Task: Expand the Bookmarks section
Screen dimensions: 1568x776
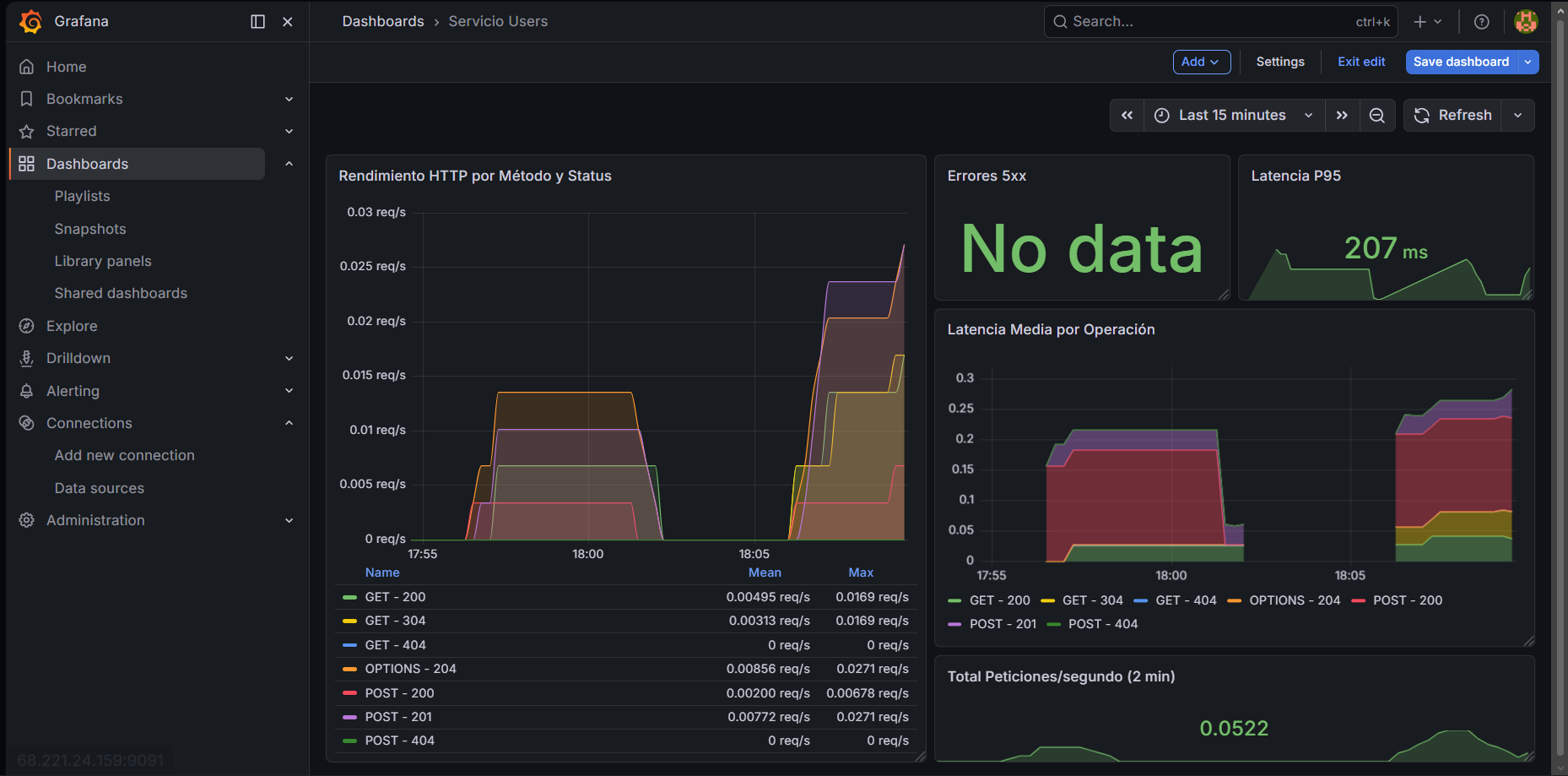Action: [x=289, y=99]
